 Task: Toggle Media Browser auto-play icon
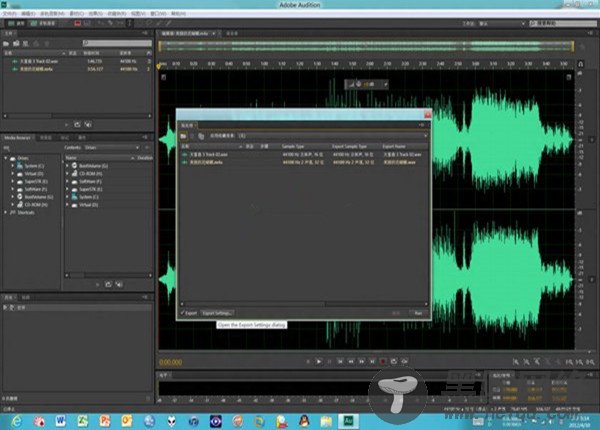119,285
